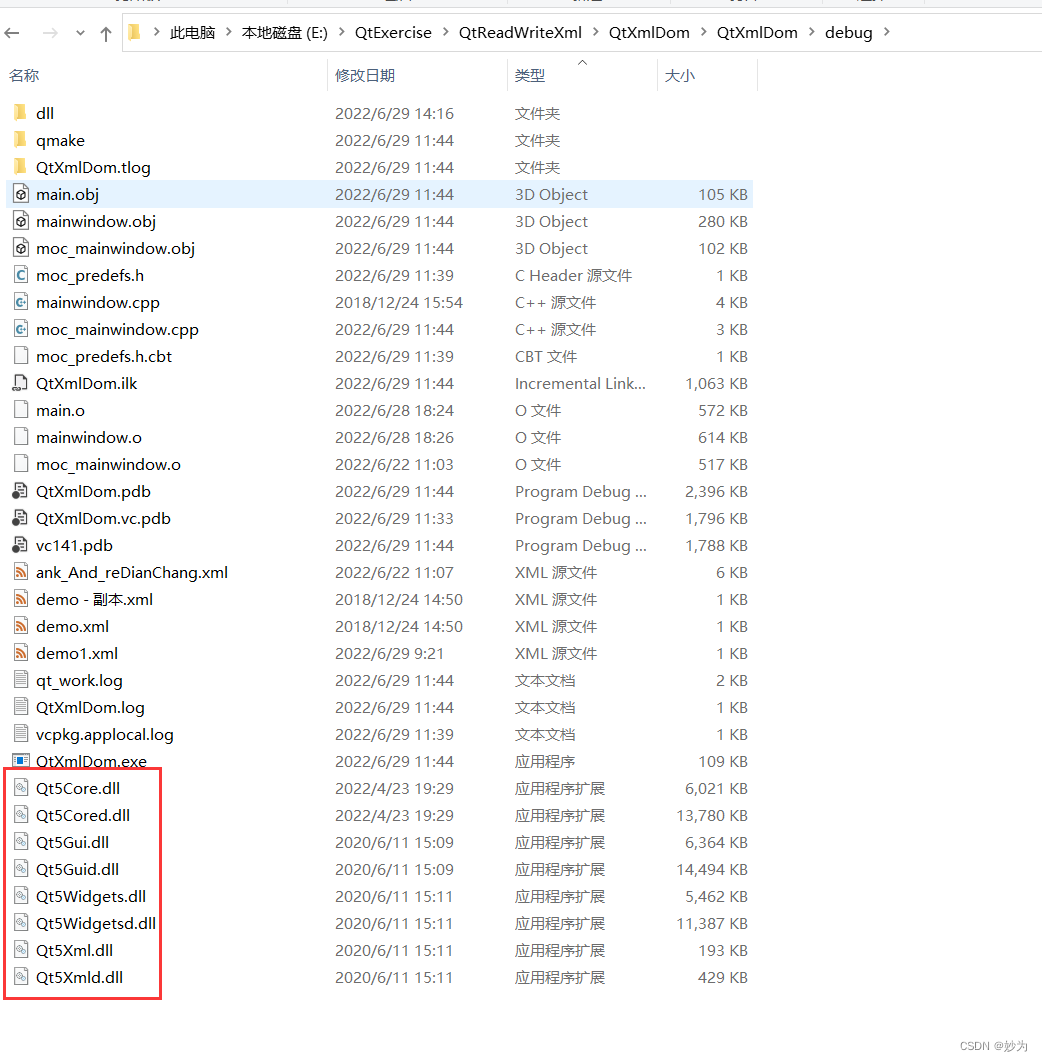Open the recent locations dropdown arrow
Viewport: 1042px width, 1061px height.
pyautogui.click(x=81, y=33)
